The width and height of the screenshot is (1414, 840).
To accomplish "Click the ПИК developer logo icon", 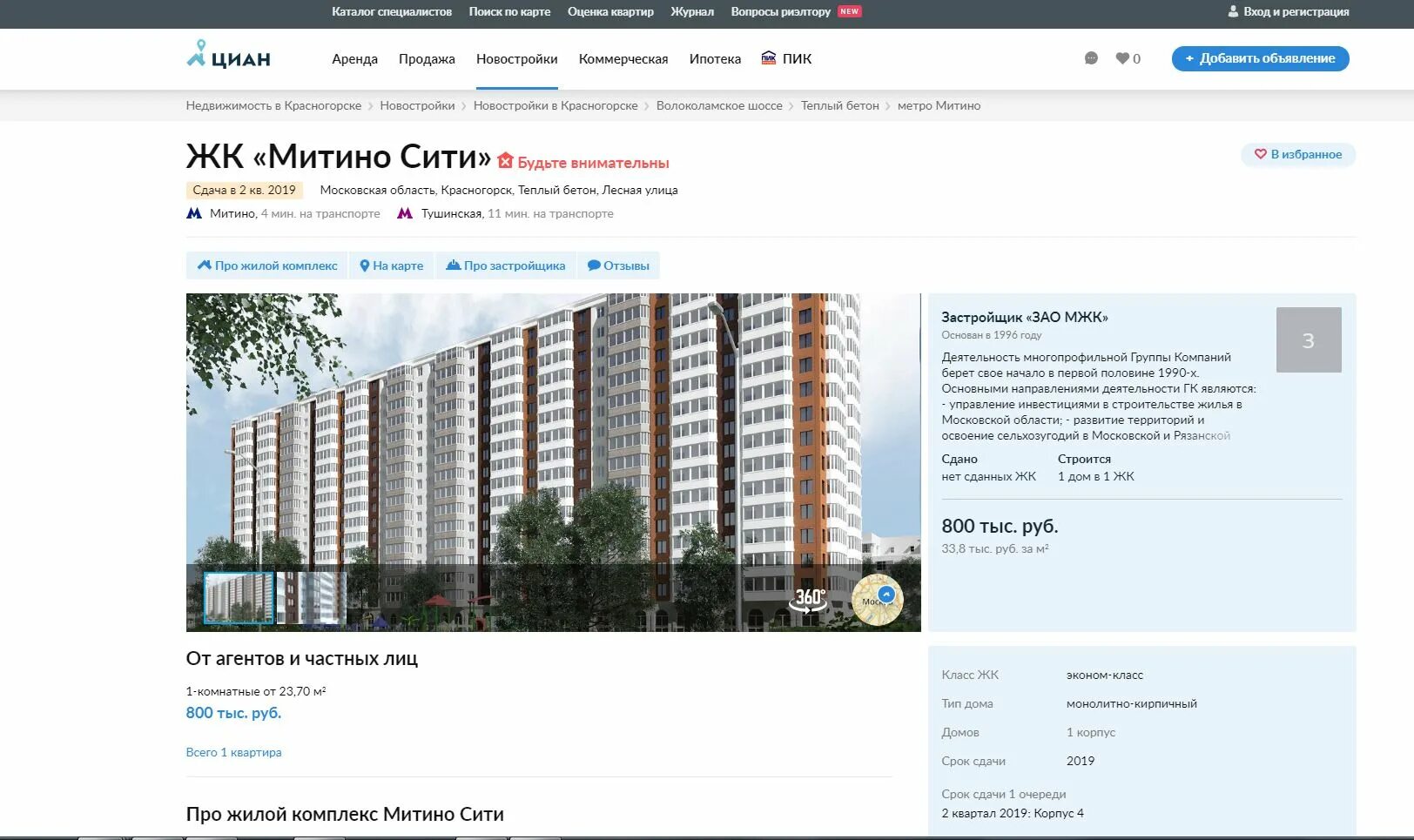I will (768, 58).
